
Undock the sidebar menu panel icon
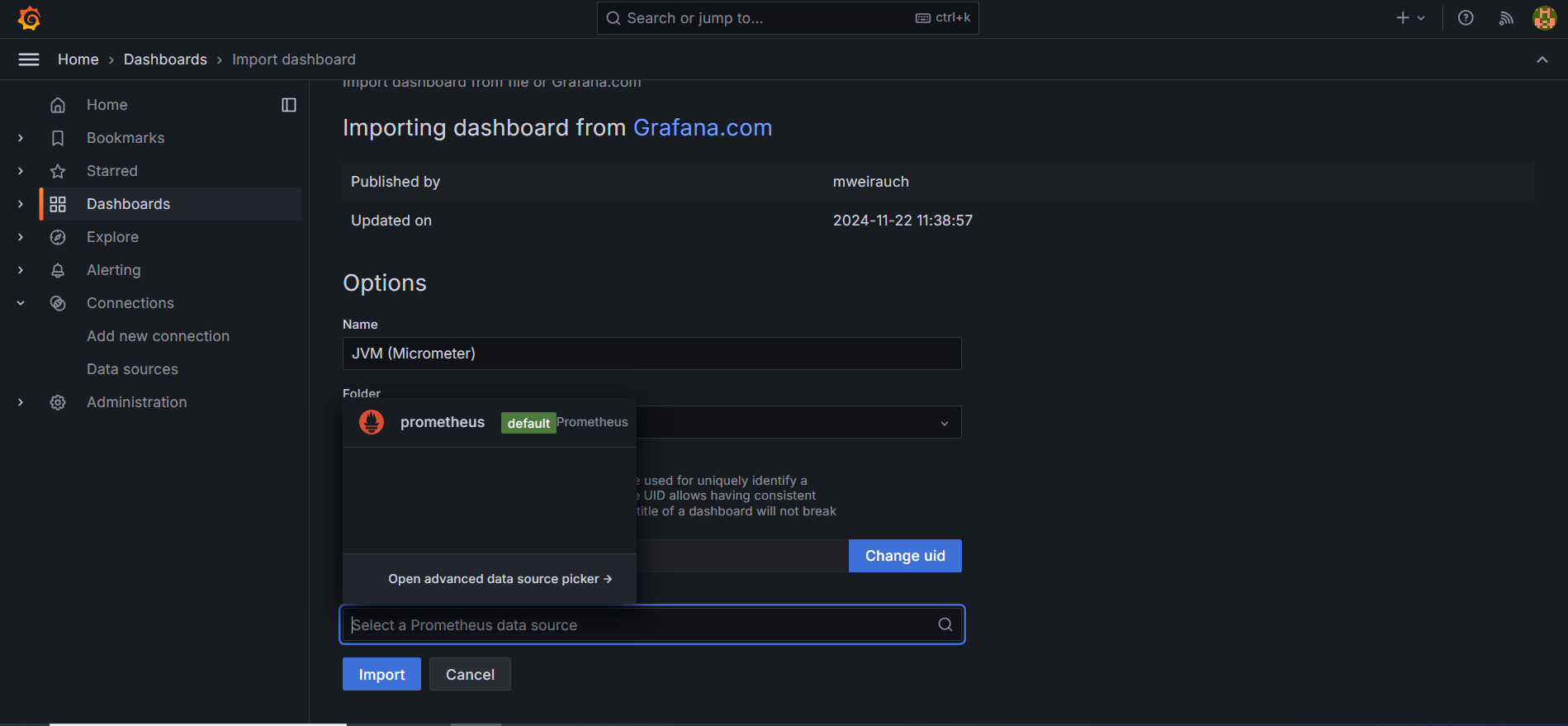coord(289,105)
